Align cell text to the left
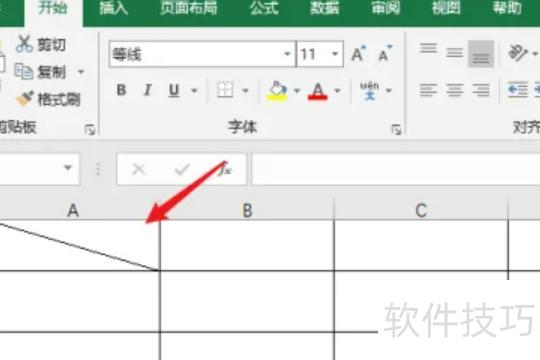Viewport: 540px width, 360px height. coord(428,90)
